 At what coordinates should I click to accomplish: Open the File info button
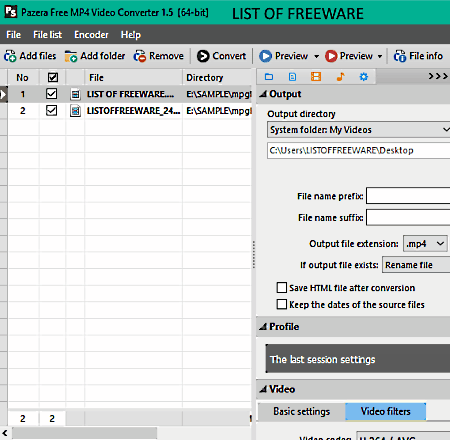418,56
